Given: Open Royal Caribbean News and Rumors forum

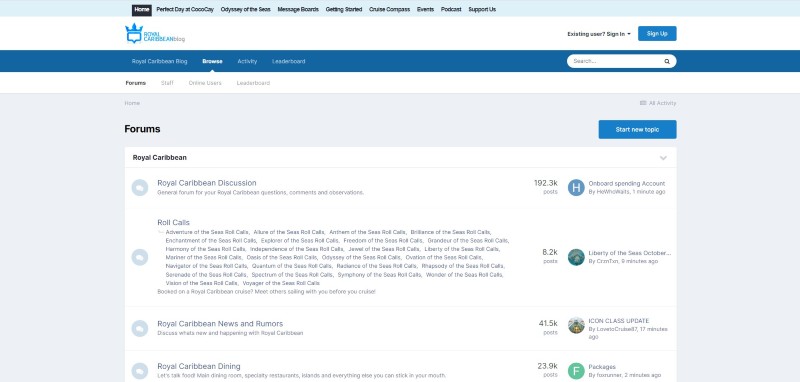Looking at the screenshot, I should pyautogui.click(x=220, y=323).
